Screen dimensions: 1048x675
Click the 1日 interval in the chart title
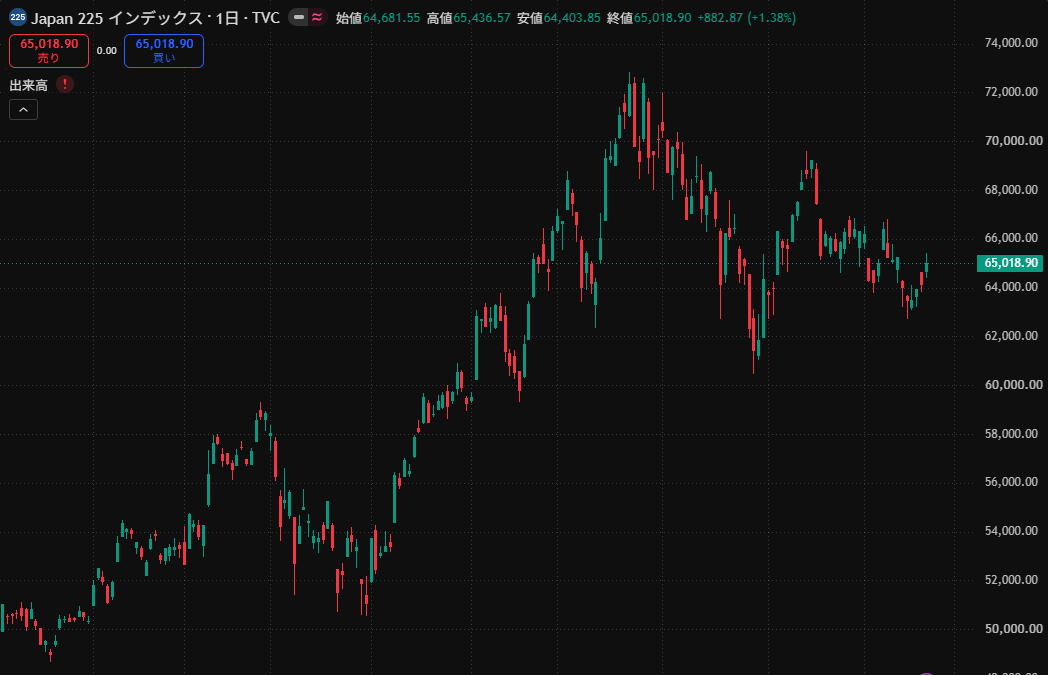(x=227, y=18)
